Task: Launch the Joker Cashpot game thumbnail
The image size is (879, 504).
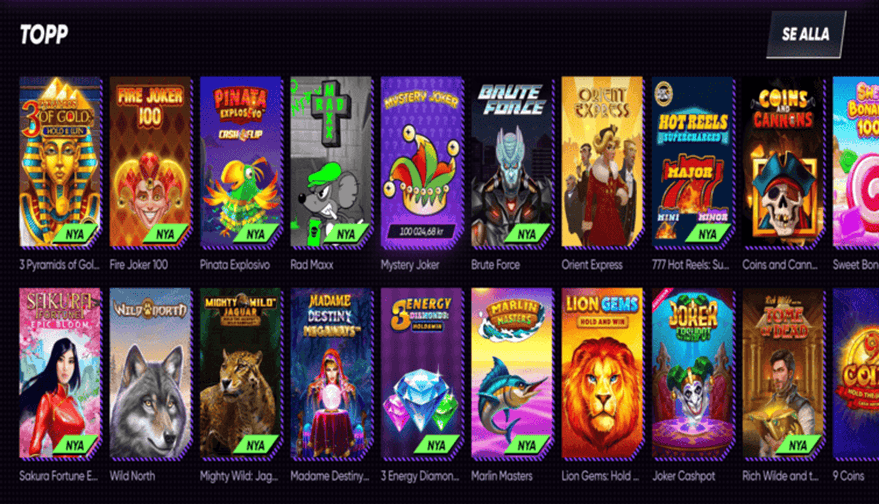Action: click(x=693, y=373)
